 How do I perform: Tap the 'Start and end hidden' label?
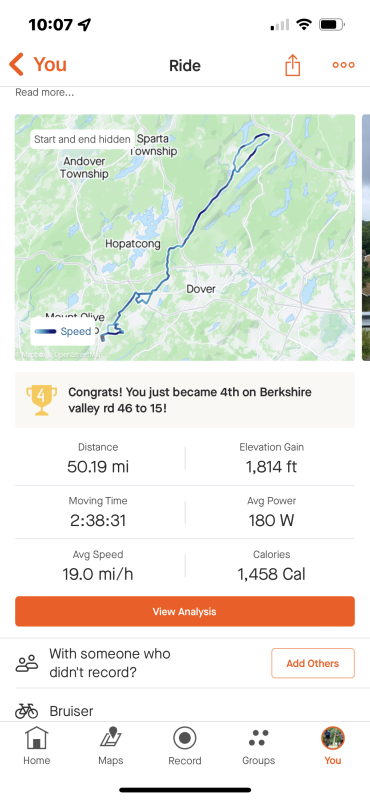(x=82, y=139)
